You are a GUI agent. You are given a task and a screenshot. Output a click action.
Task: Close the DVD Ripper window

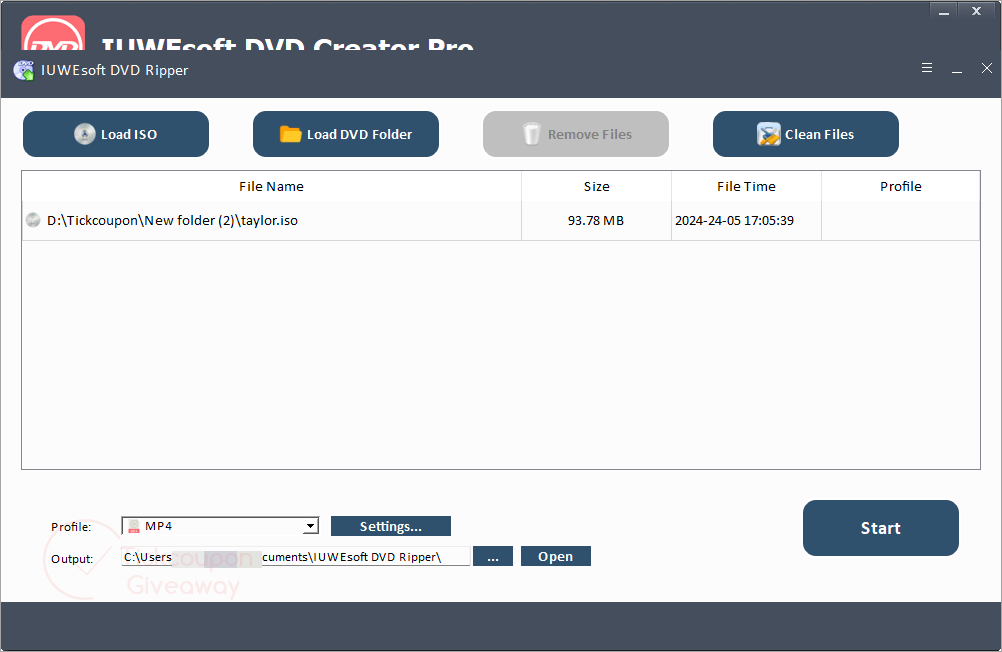[x=987, y=68]
